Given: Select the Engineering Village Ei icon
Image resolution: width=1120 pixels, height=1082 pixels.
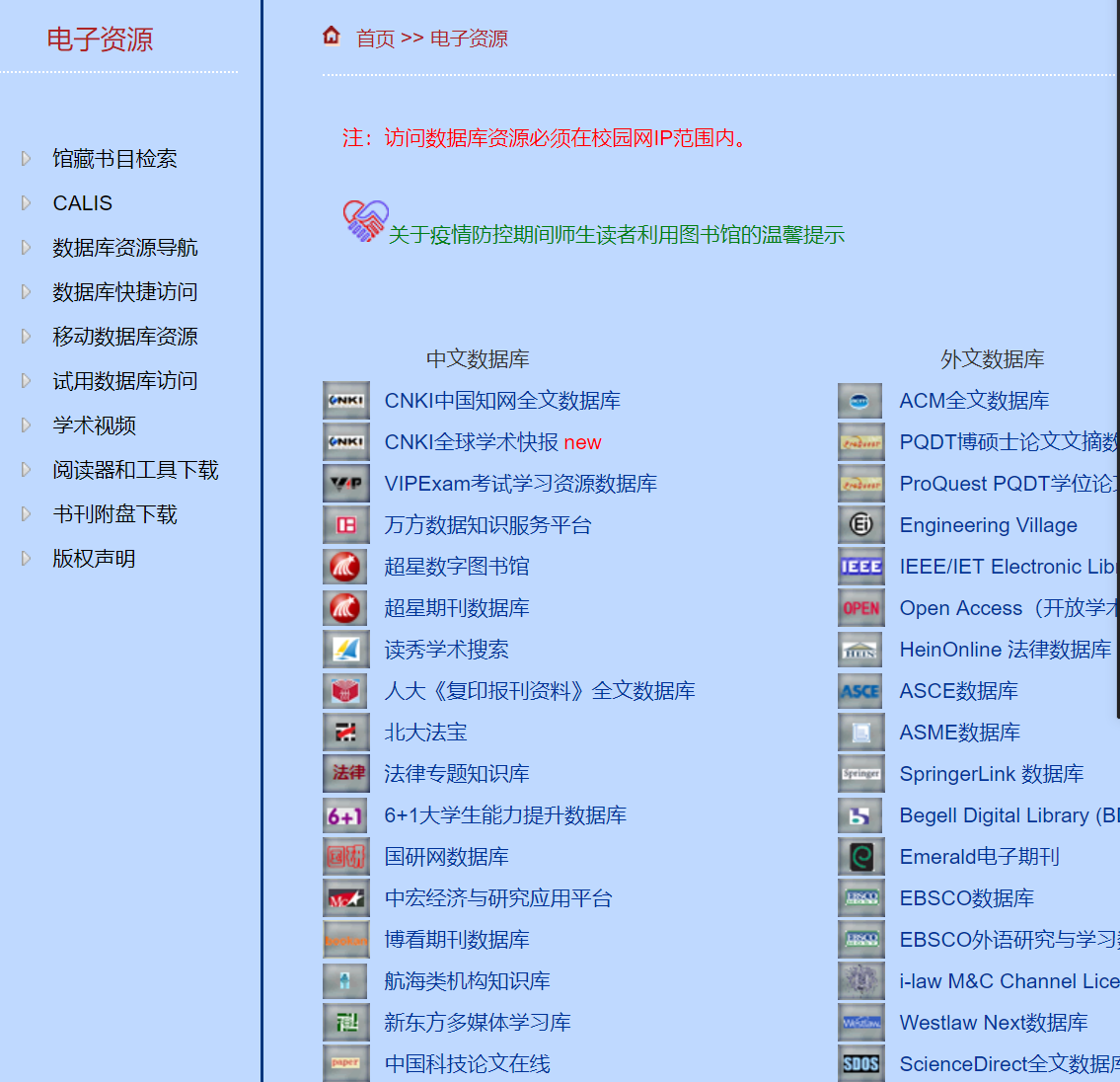Looking at the screenshot, I should (x=860, y=524).
